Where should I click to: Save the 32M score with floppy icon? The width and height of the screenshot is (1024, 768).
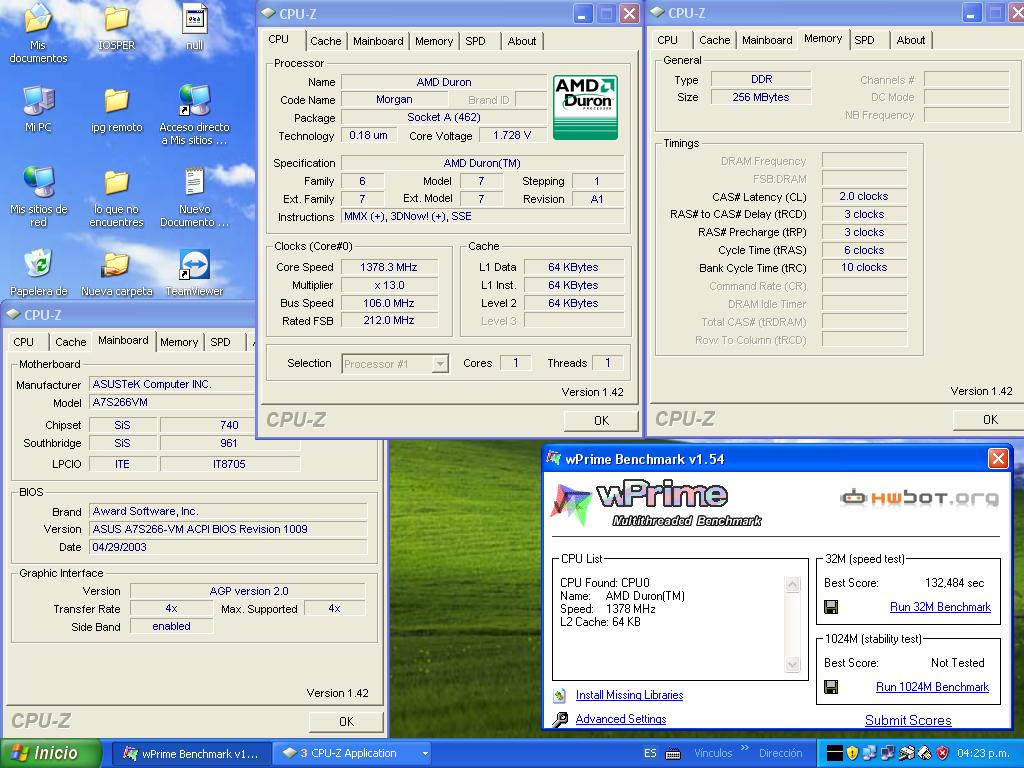click(831, 607)
